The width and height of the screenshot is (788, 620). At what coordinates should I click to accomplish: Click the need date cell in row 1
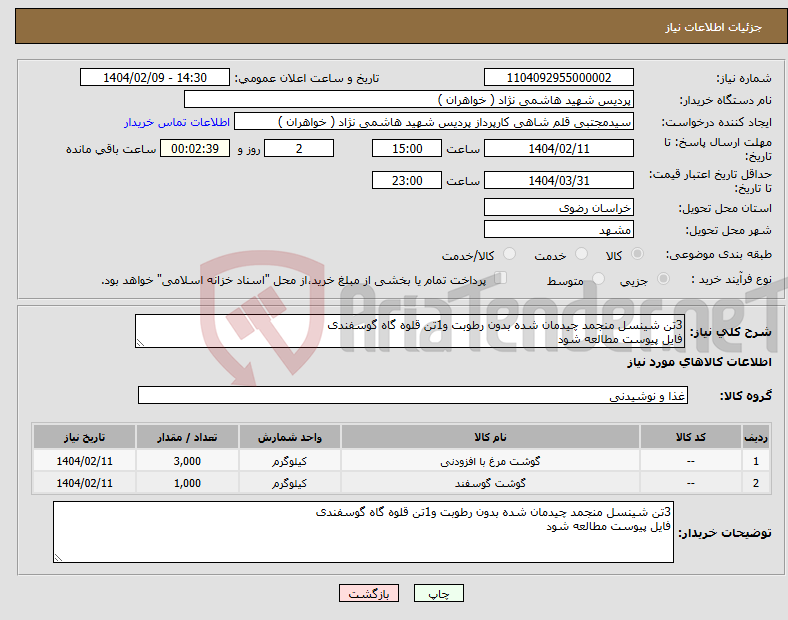(84, 461)
